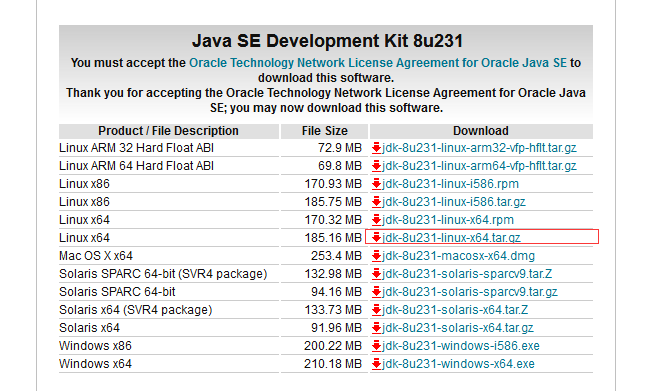Screen dimensions: 656x391
Task: Select the Linux ARM 32 Hard Float ABI row label
Action: pos(136,148)
